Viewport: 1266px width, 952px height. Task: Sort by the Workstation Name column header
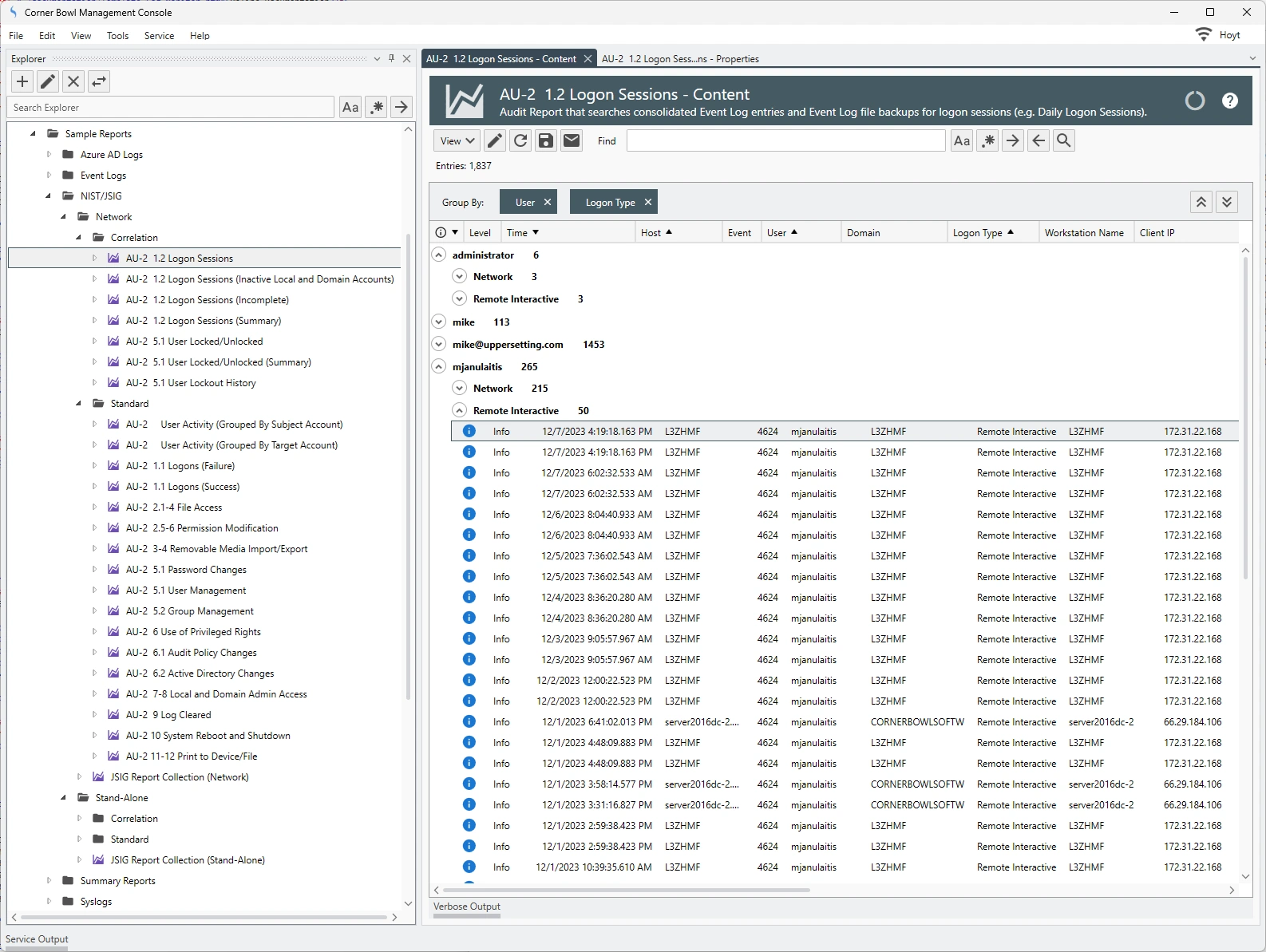point(1083,233)
